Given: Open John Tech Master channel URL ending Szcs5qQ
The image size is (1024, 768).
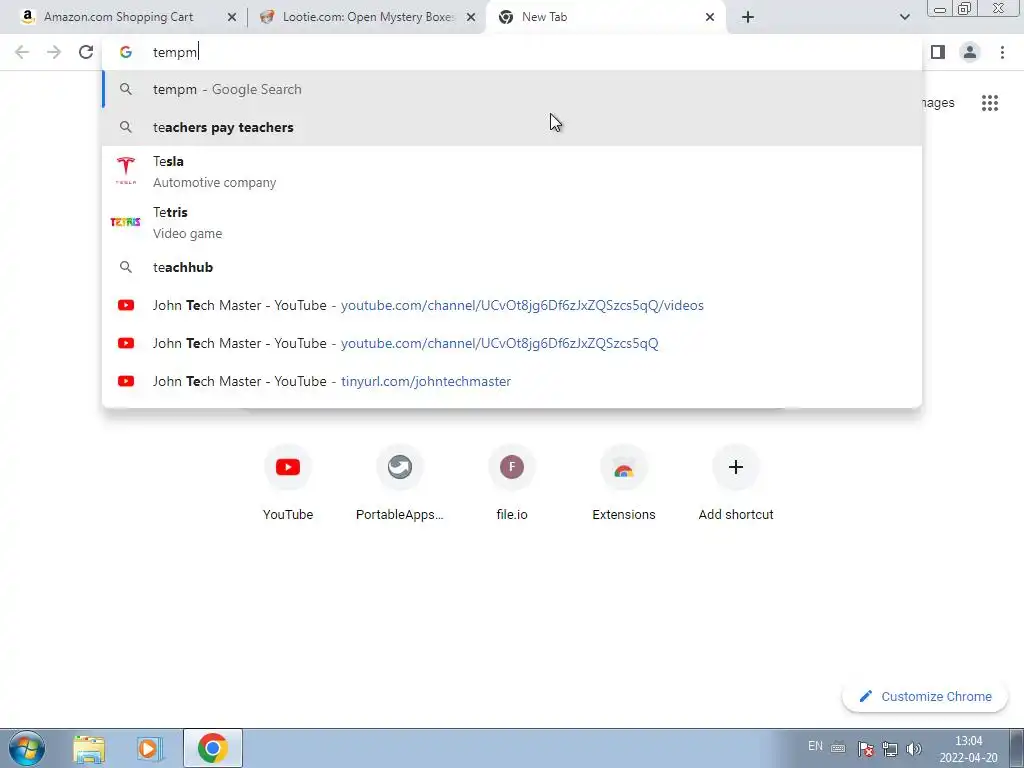Looking at the screenshot, I should [512, 343].
